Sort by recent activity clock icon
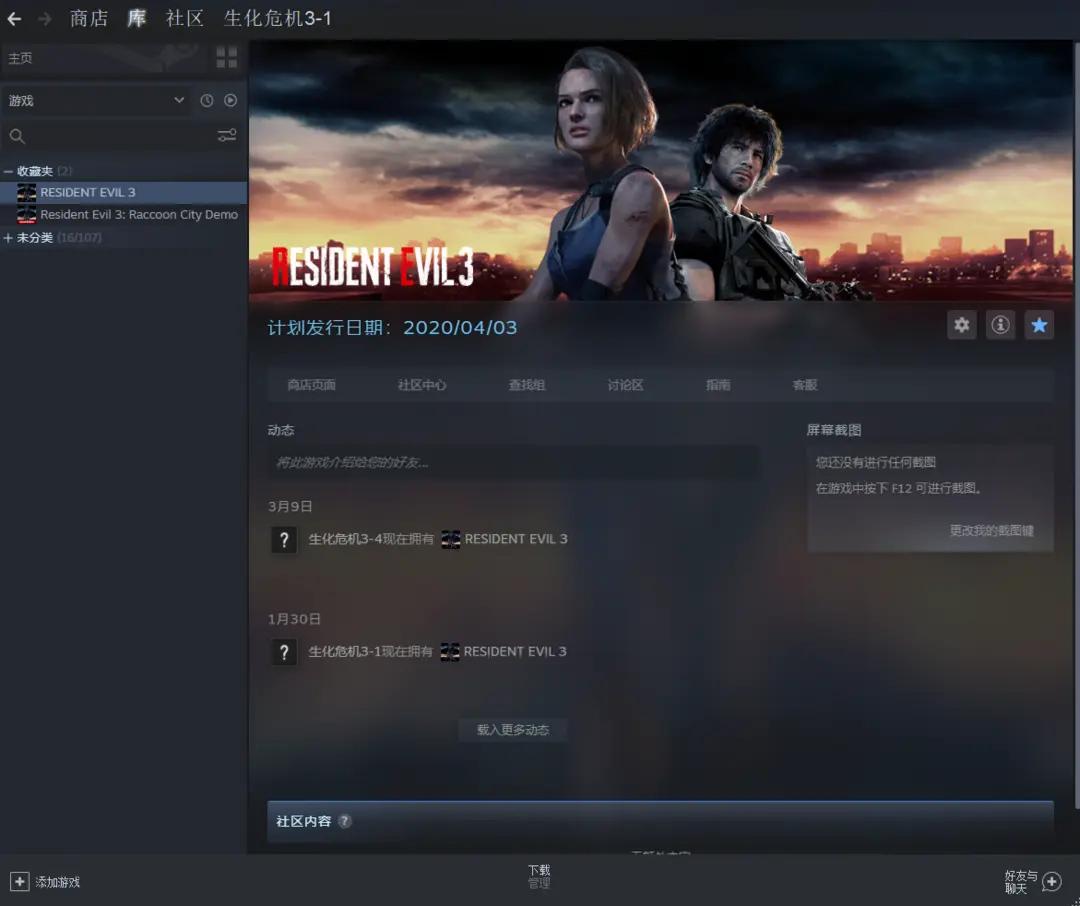The height and width of the screenshot is (906, 1080). coord(207,101)
